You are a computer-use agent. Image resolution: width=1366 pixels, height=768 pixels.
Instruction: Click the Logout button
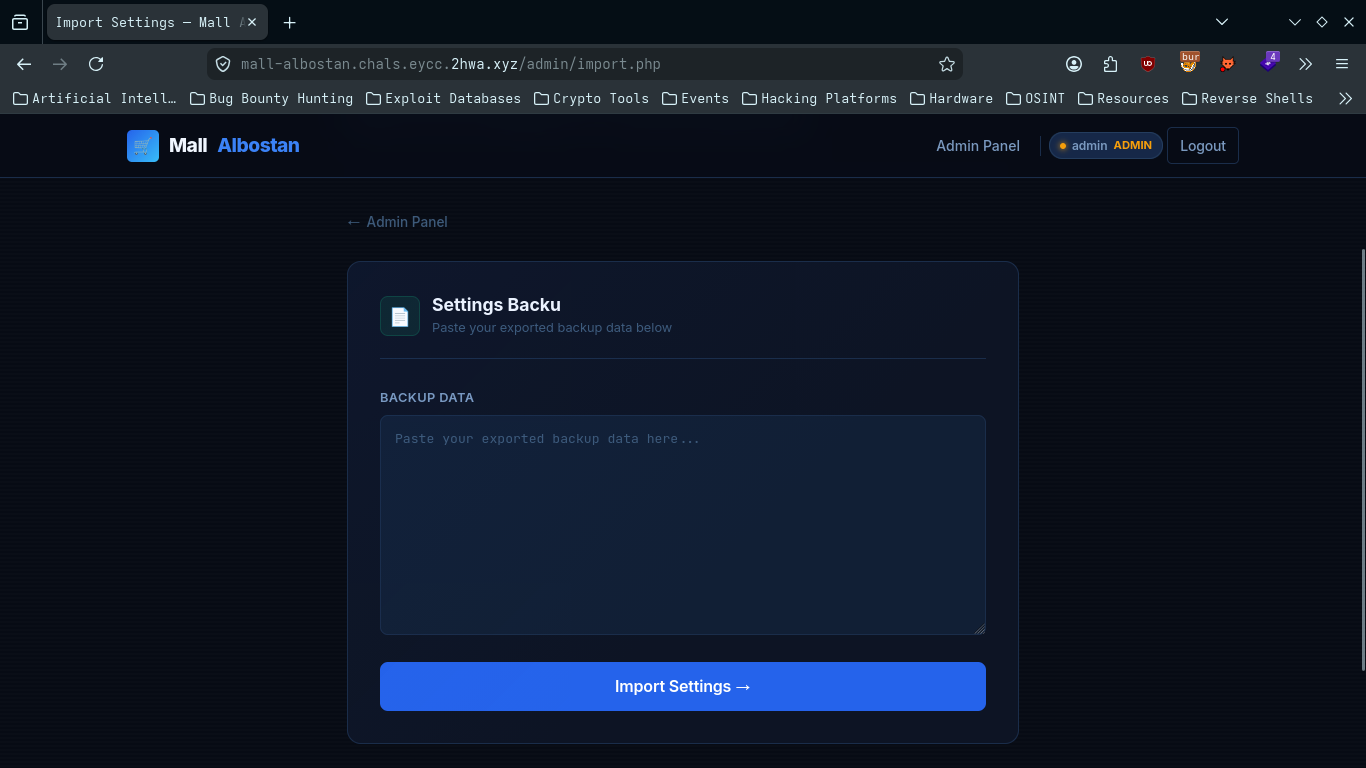(x=1203, y=146)
